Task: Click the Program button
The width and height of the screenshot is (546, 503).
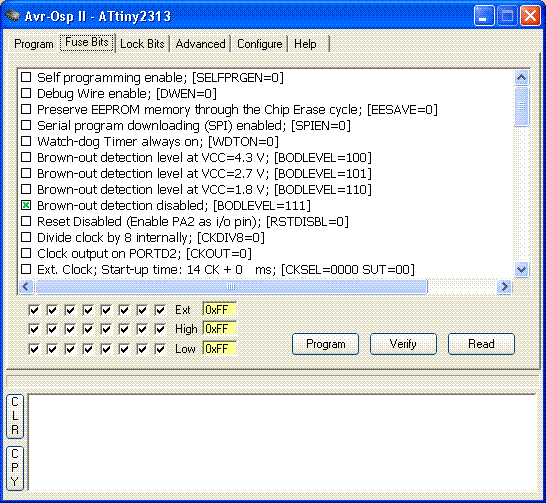Action: click(x=325, y=344)
